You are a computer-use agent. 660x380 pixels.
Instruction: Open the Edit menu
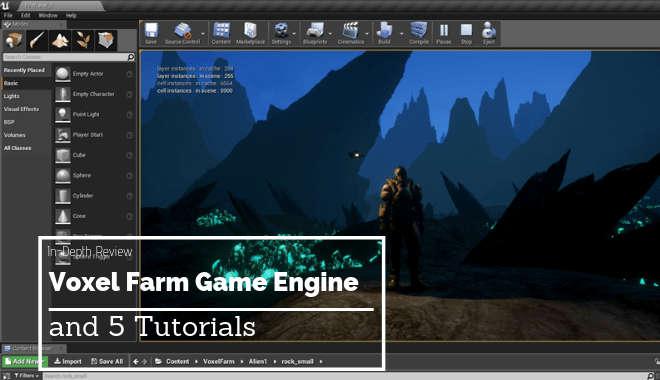click(x=26, y=15)
